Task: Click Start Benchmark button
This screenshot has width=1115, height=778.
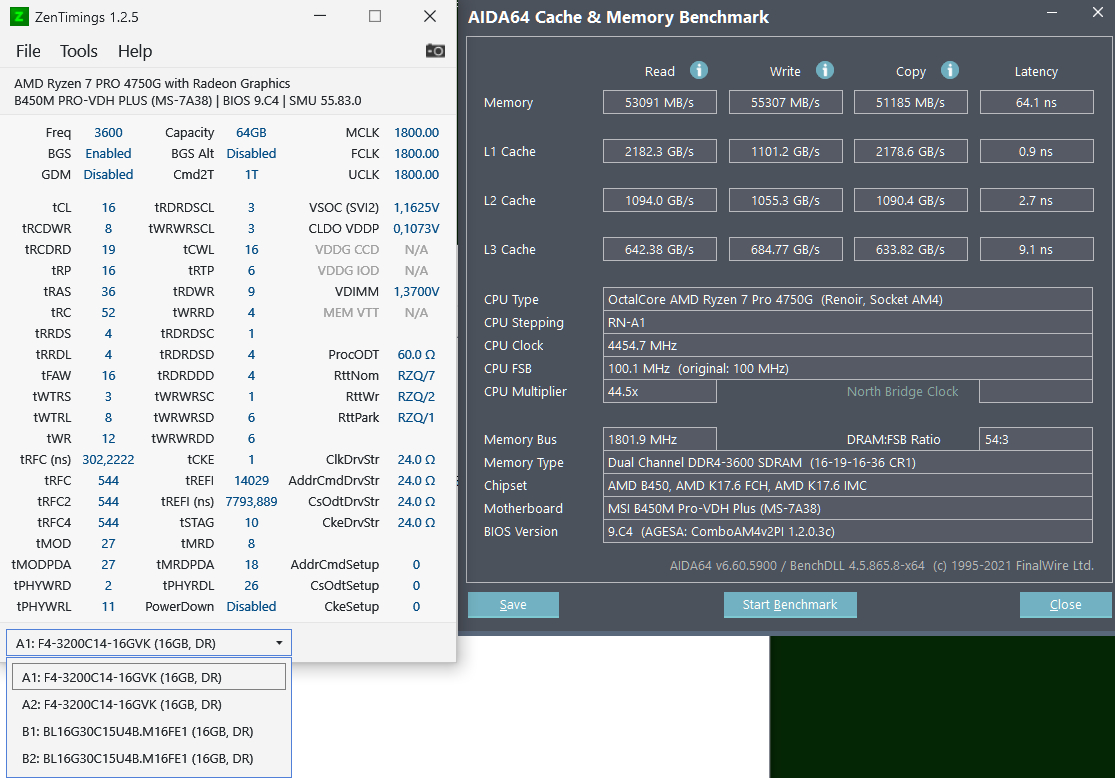Action: coord(790,604)
